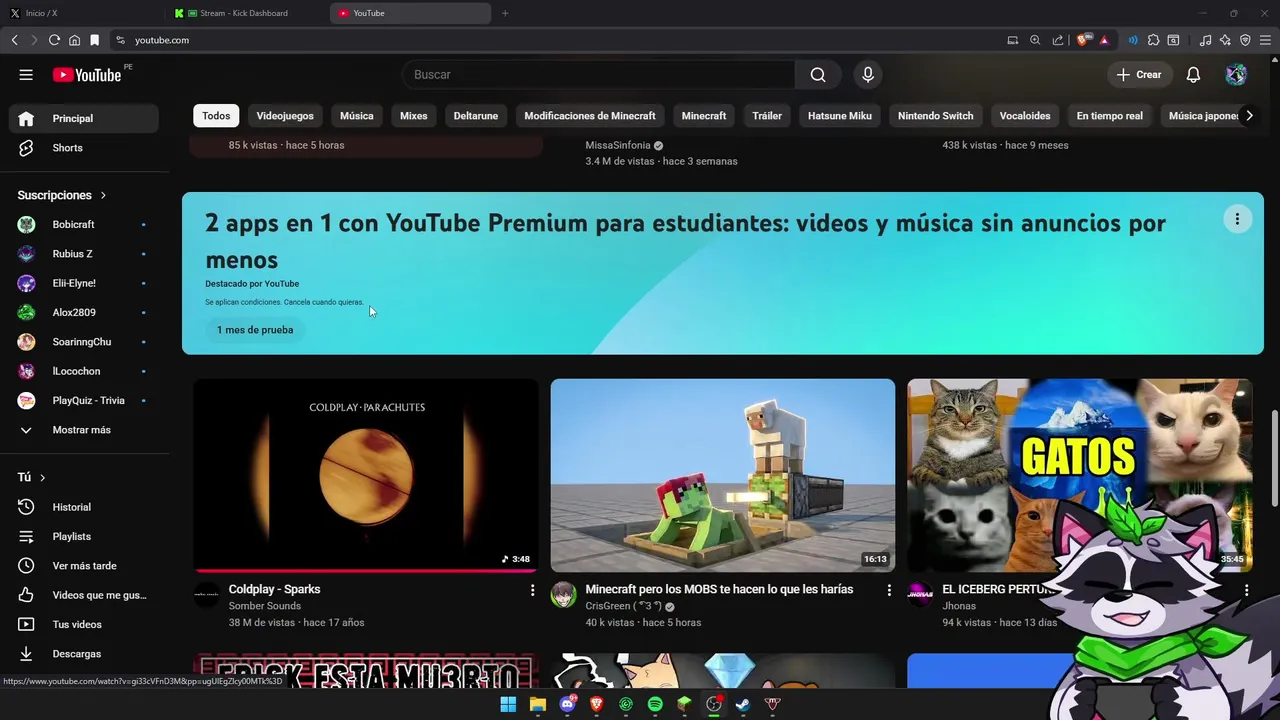The height and width of the screenshot is (720, 1280).
Task: Start voice search with the microphone
Action: pyautogui.click(x=868, y=75)
